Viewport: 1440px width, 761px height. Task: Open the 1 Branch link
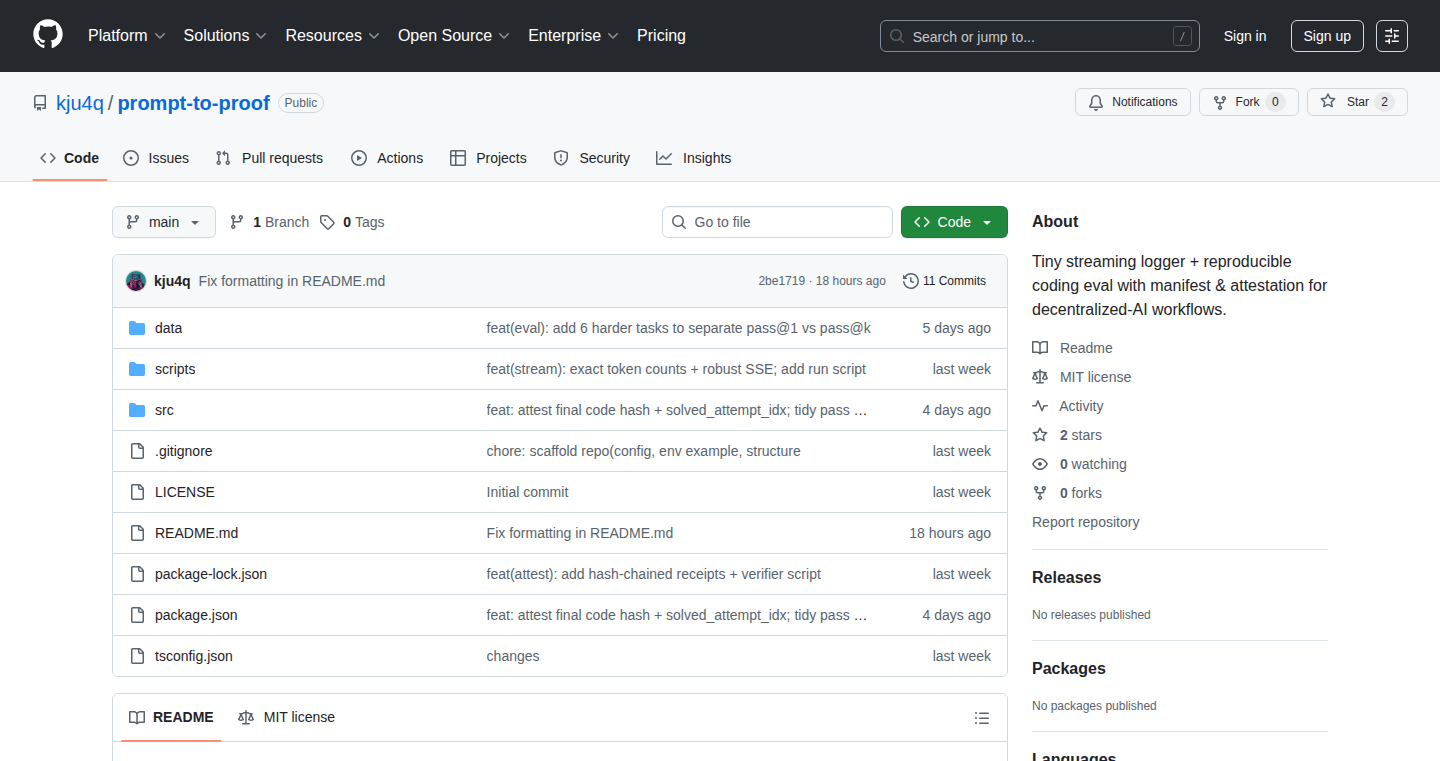click(x=269, y=222)
